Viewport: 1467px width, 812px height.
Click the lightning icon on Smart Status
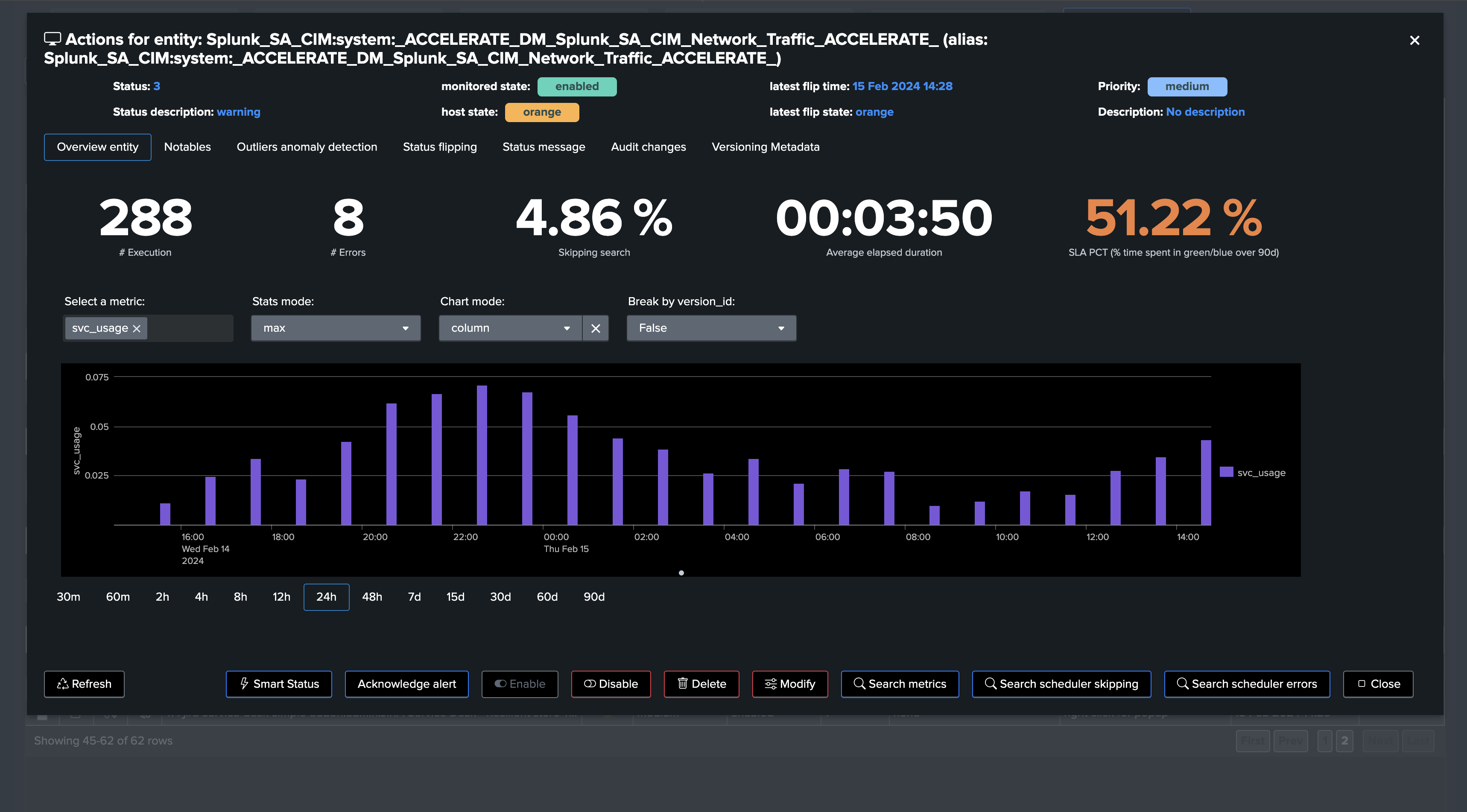pyautogui.click(x=244, y=684)
